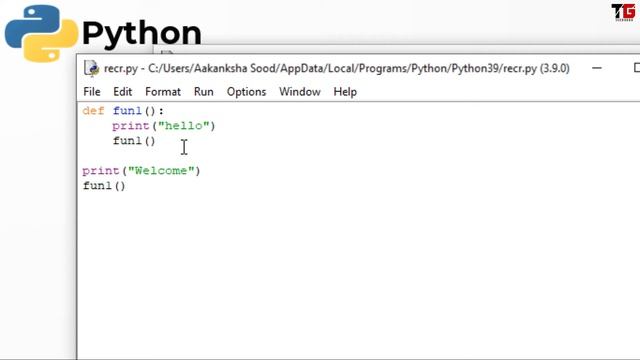640x360 pixels.
Task: Minimize the recr.py editor window
Action: coord(597,68)
